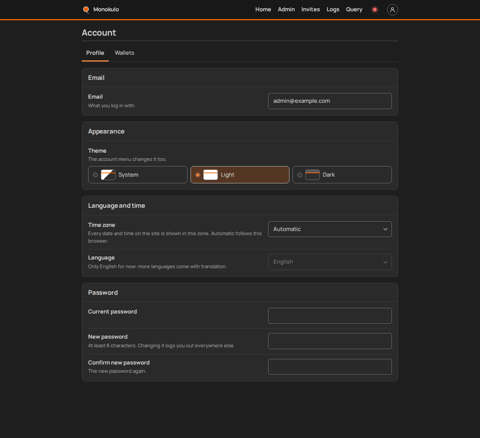This screenshot has width=480, height=438.
Task: Focus the New password field
Action: pos(330,341)
